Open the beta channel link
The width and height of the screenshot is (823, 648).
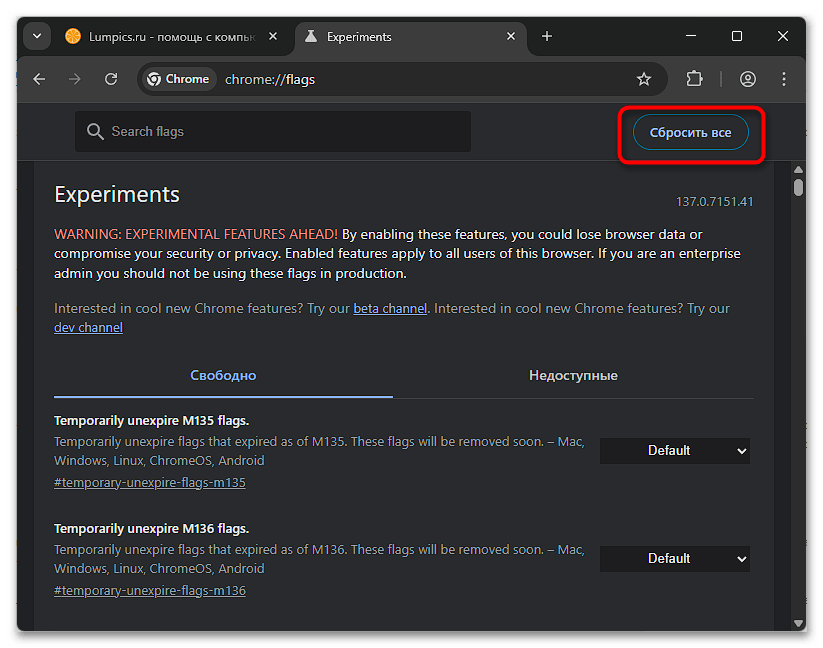(390, 309)
